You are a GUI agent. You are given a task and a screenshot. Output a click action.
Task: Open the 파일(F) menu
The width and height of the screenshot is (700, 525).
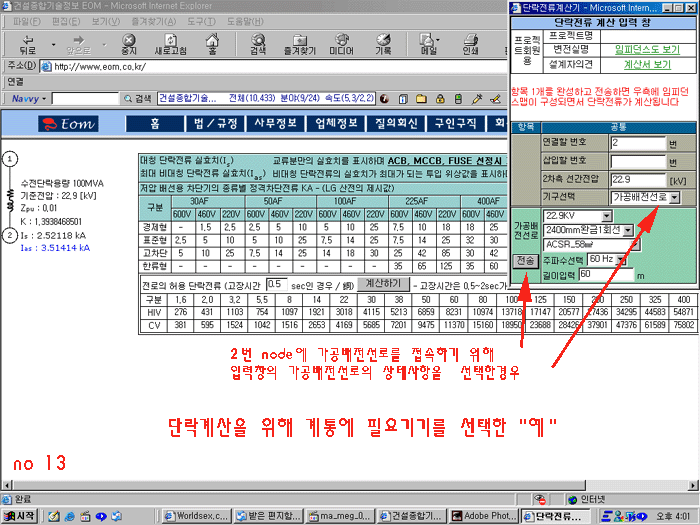click(26, 21)
